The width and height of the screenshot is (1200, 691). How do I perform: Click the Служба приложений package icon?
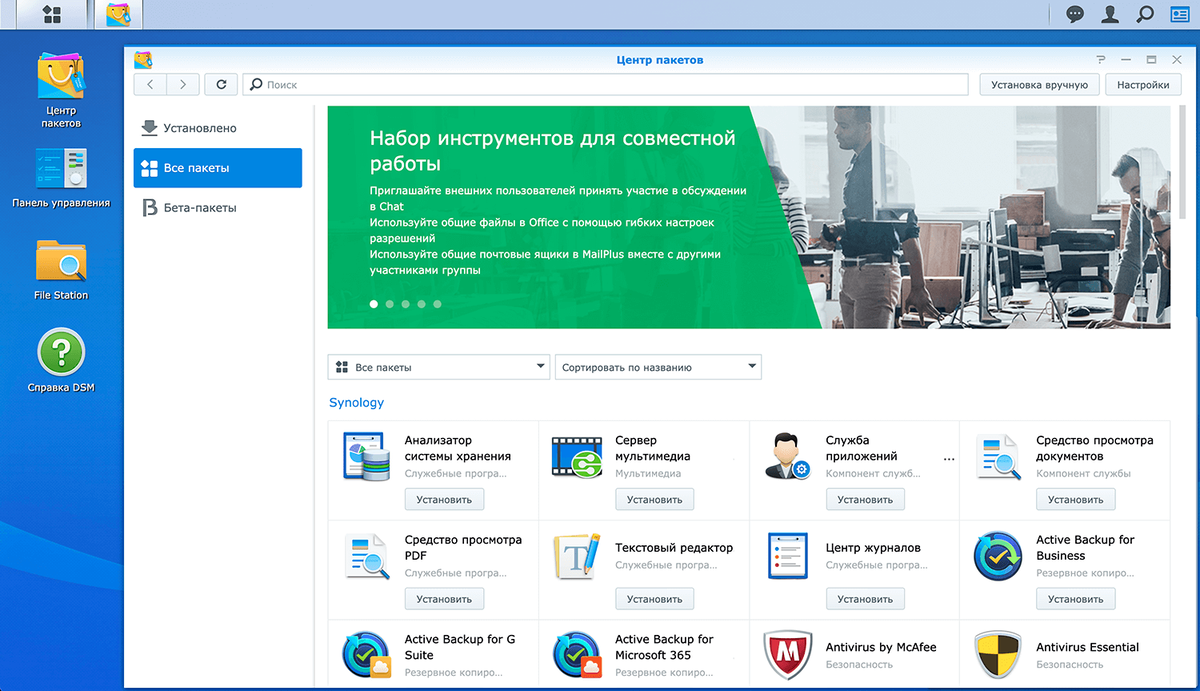point(786,457)
